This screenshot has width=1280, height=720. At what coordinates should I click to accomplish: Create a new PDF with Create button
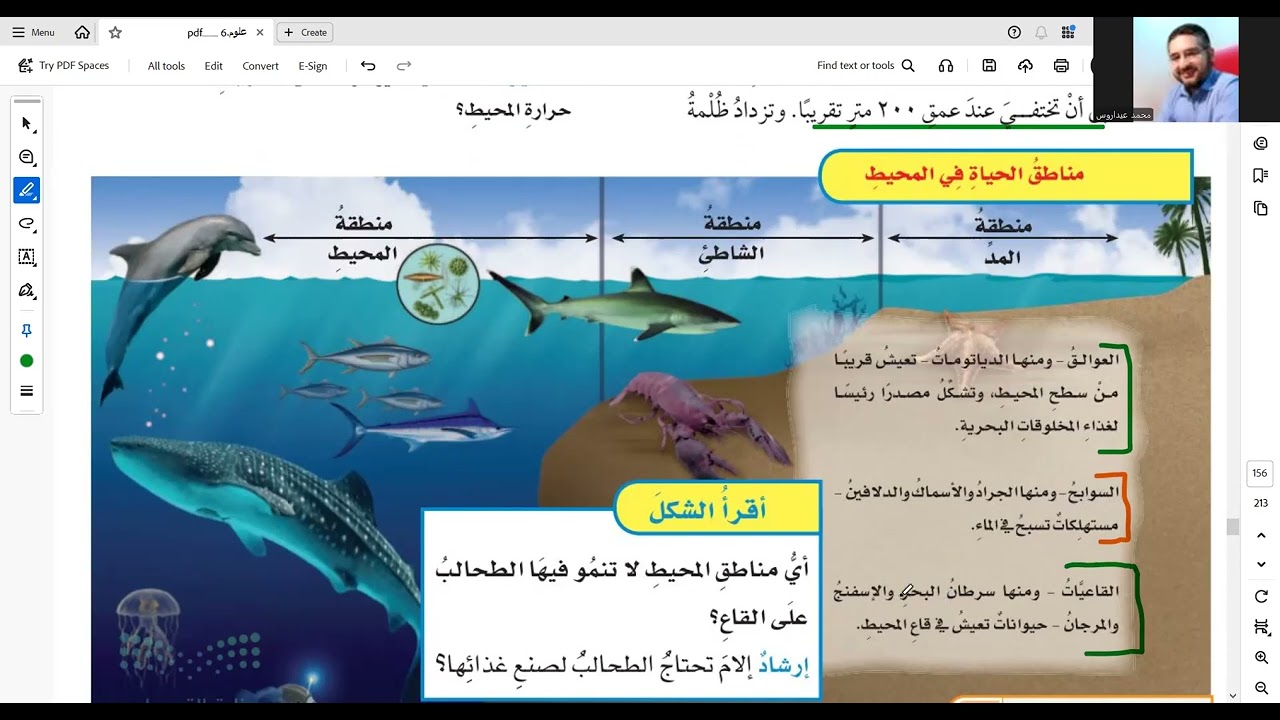pyautogui.click(x=305, y=32)
